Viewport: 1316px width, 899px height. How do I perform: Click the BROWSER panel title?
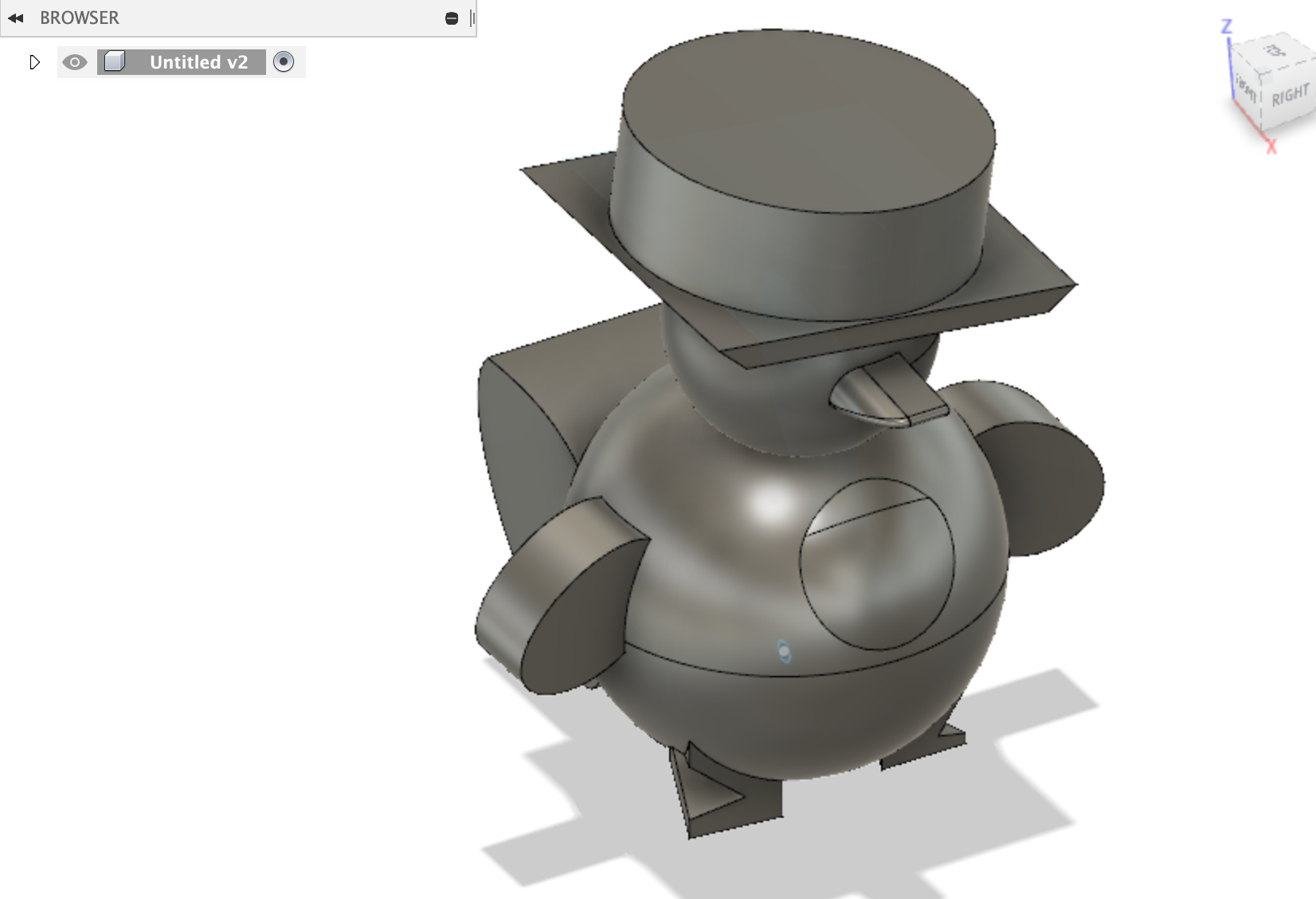tap(80, 18)
